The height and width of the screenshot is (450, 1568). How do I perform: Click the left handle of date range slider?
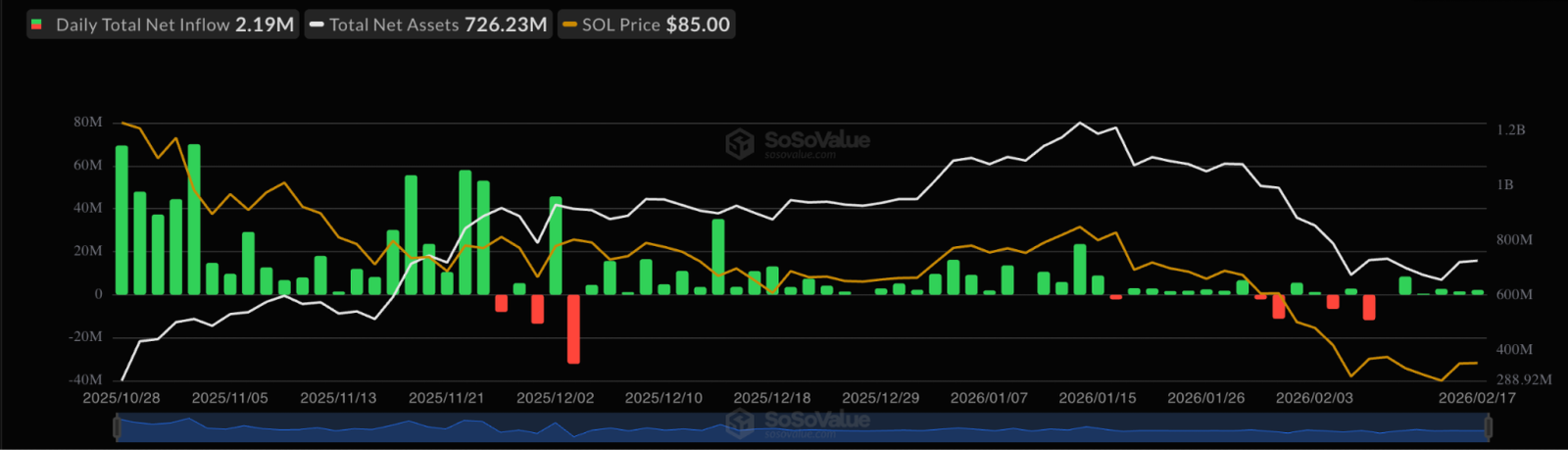tap(117, 427)
